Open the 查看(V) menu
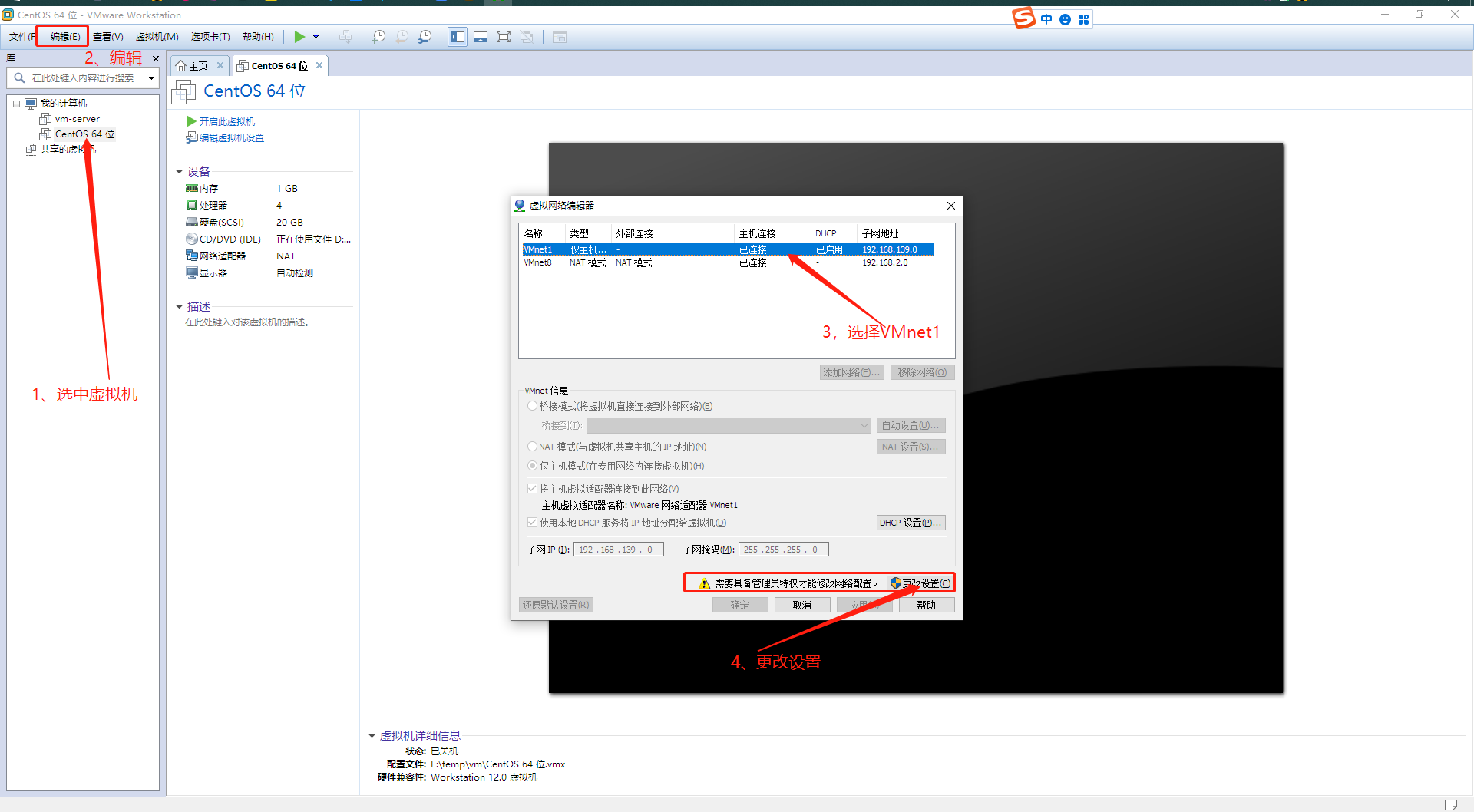This screenshot has height=812, width=1474. [x=107, y=37]
